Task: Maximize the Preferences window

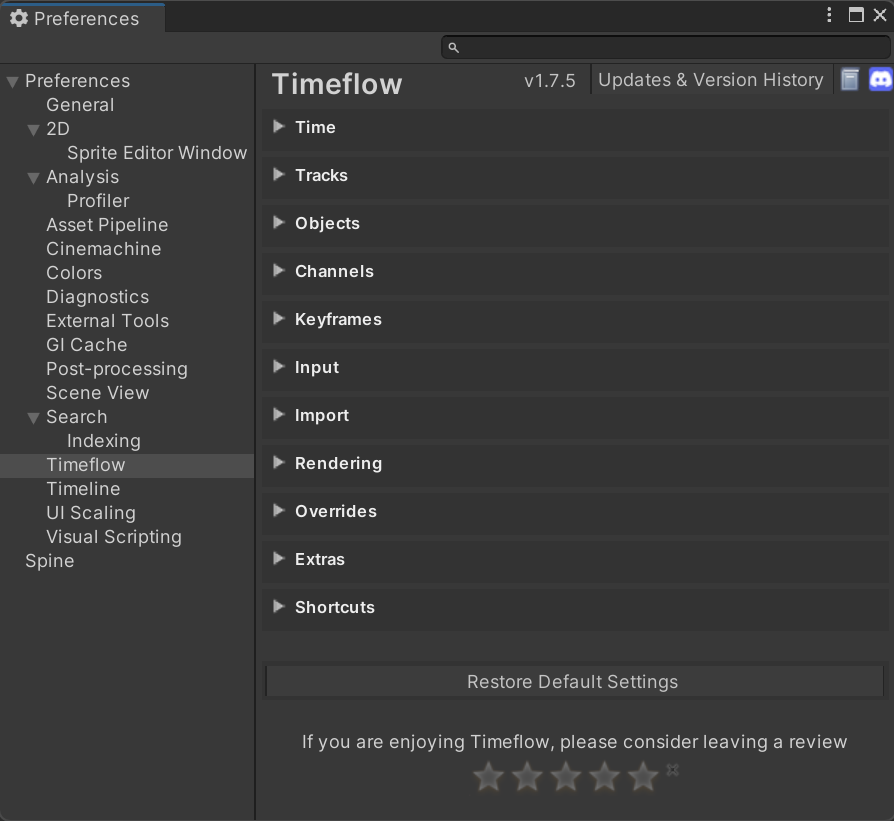Action: coord(856,15)
